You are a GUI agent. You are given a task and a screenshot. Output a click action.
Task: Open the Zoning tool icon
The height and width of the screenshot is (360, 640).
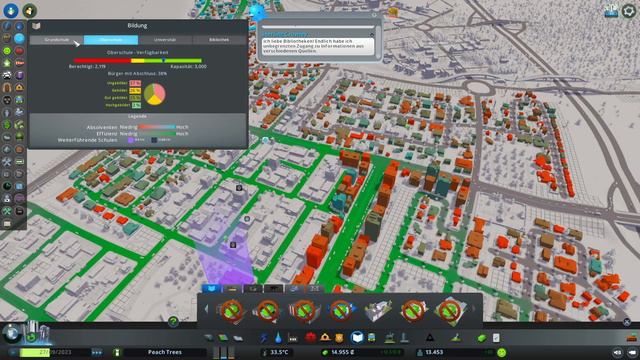[223, 338]
